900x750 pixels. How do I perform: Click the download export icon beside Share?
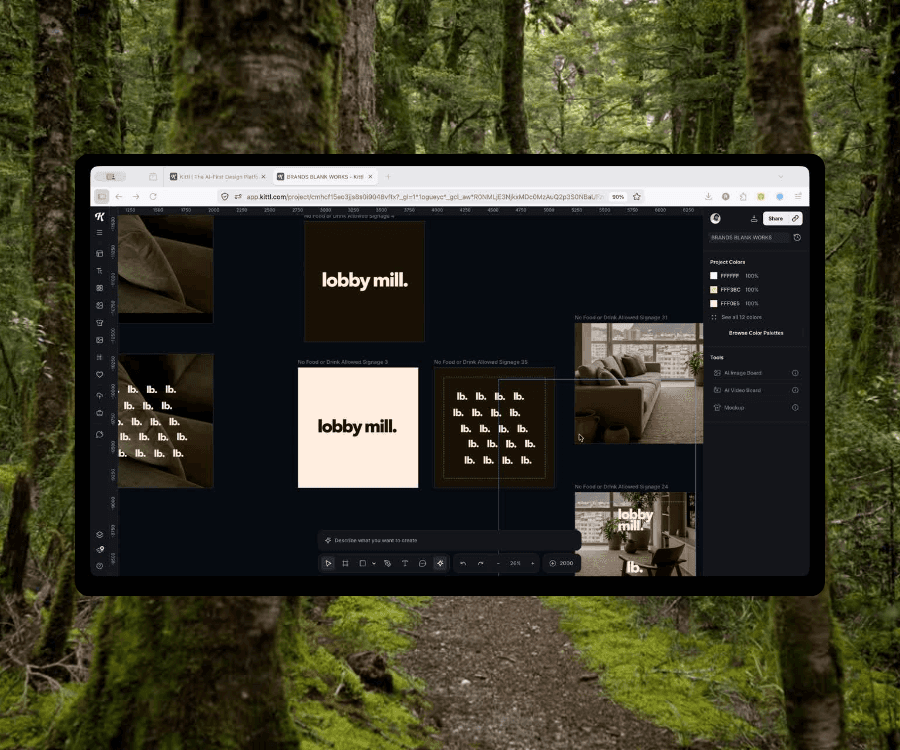point(754,219)
